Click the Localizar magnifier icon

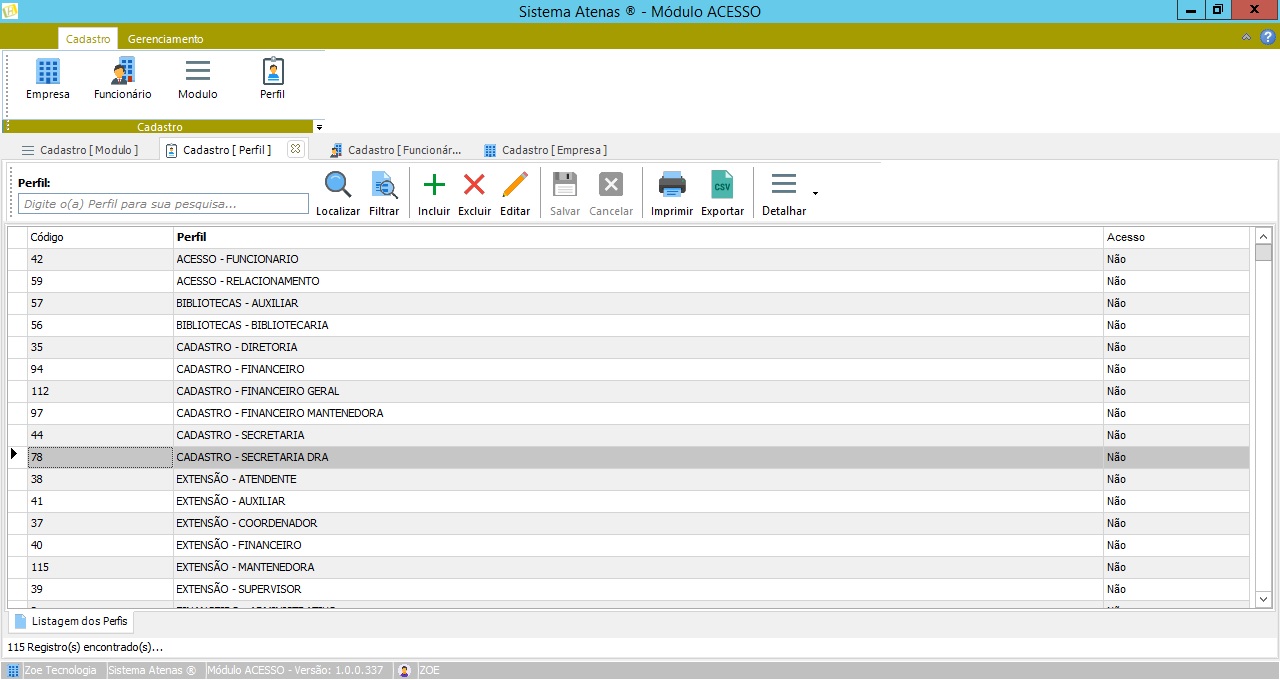pyautogui.click(x=338, y=185)
